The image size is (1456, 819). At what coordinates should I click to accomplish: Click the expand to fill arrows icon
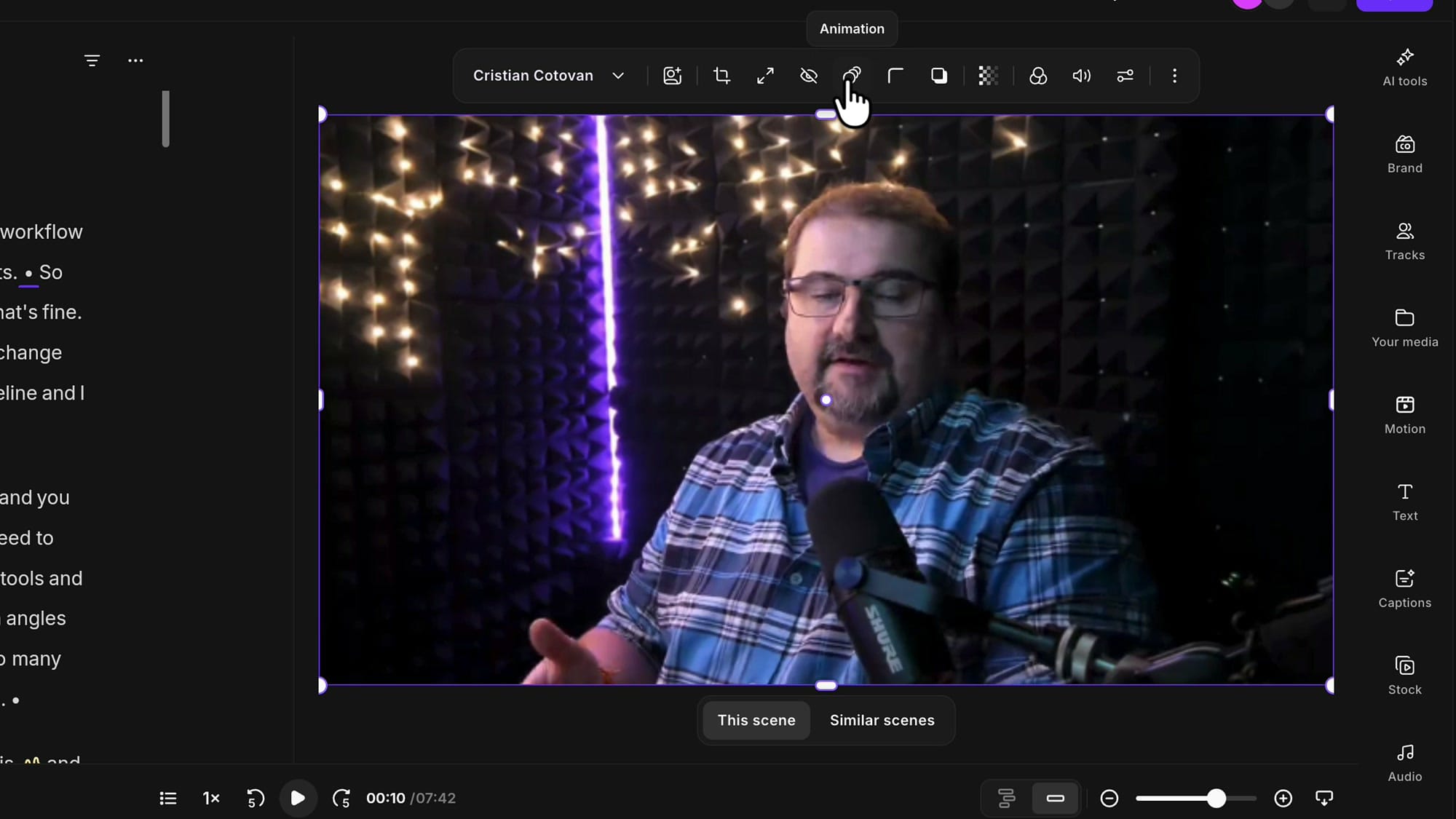(765, 76)
